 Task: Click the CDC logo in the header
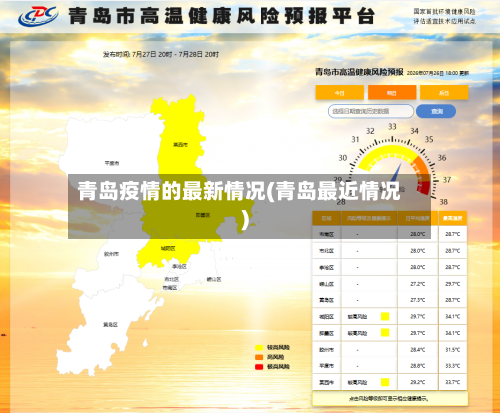(38, 16)
